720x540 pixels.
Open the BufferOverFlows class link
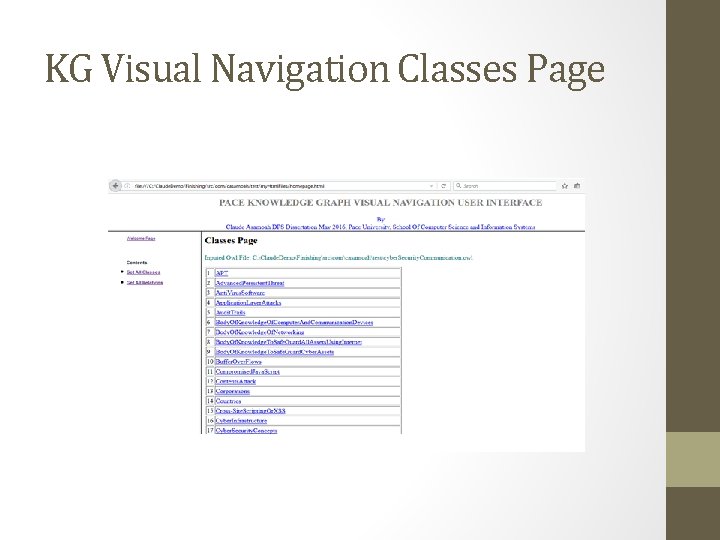tap(238, 362)
